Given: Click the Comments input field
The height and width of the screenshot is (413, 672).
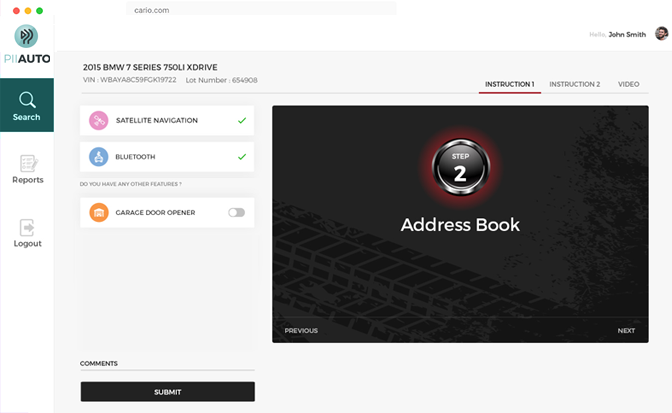Looking at the screenshot, I should [167, 364].
